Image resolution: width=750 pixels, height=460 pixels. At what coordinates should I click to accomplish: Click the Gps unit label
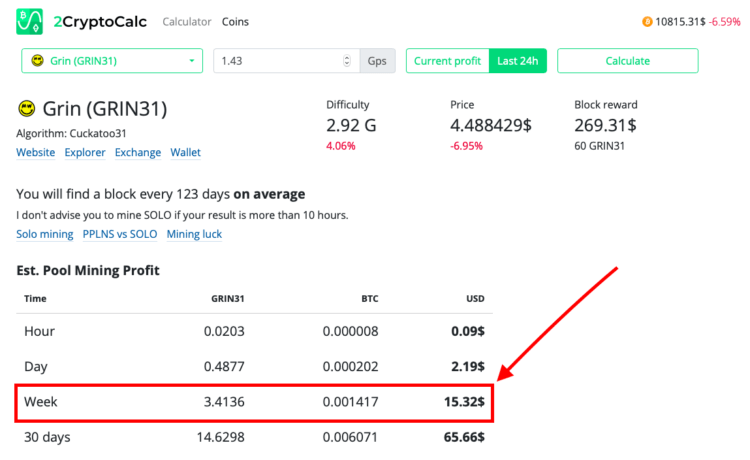point(377,61)
